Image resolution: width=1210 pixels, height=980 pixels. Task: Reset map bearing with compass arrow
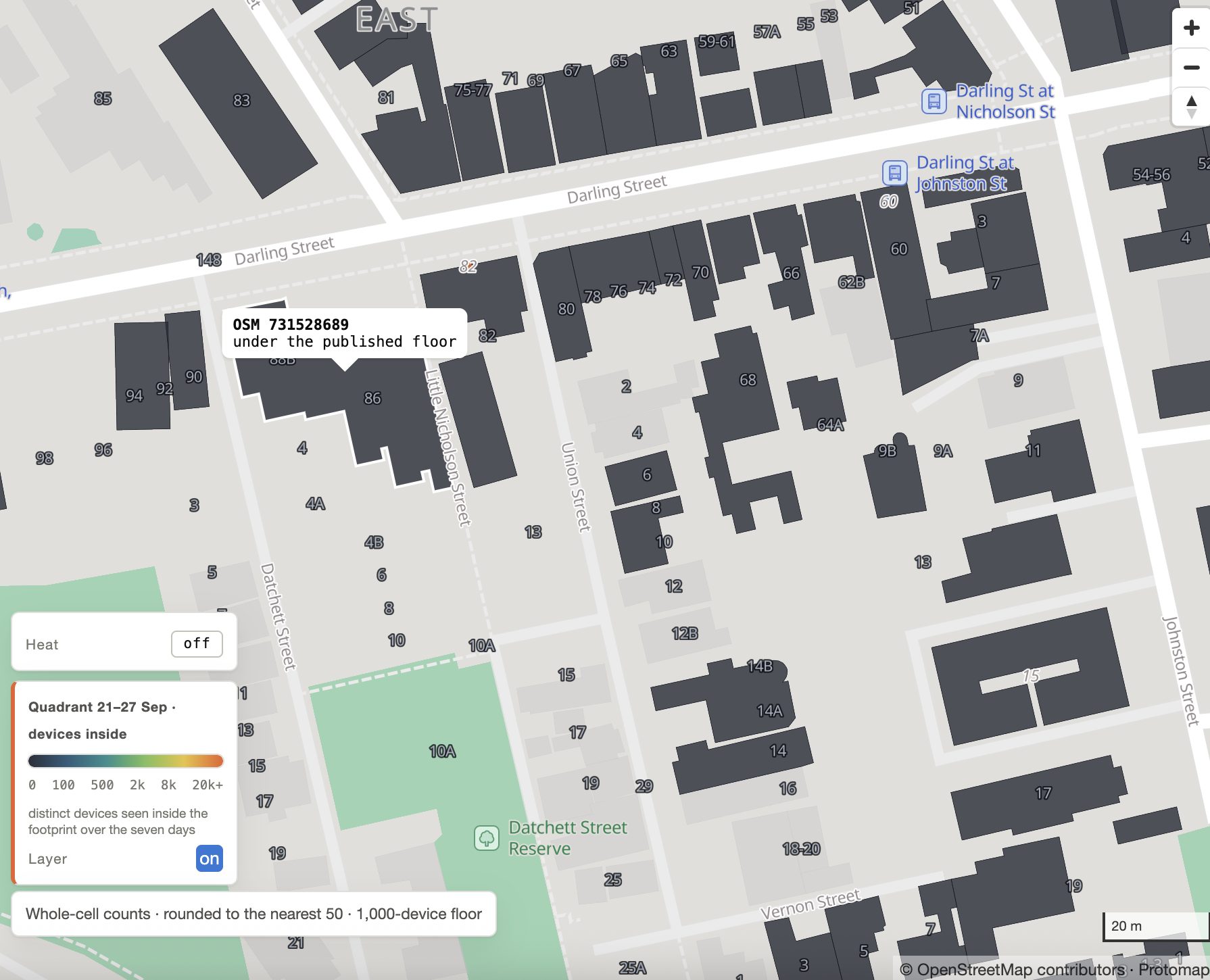point(1191,107)
